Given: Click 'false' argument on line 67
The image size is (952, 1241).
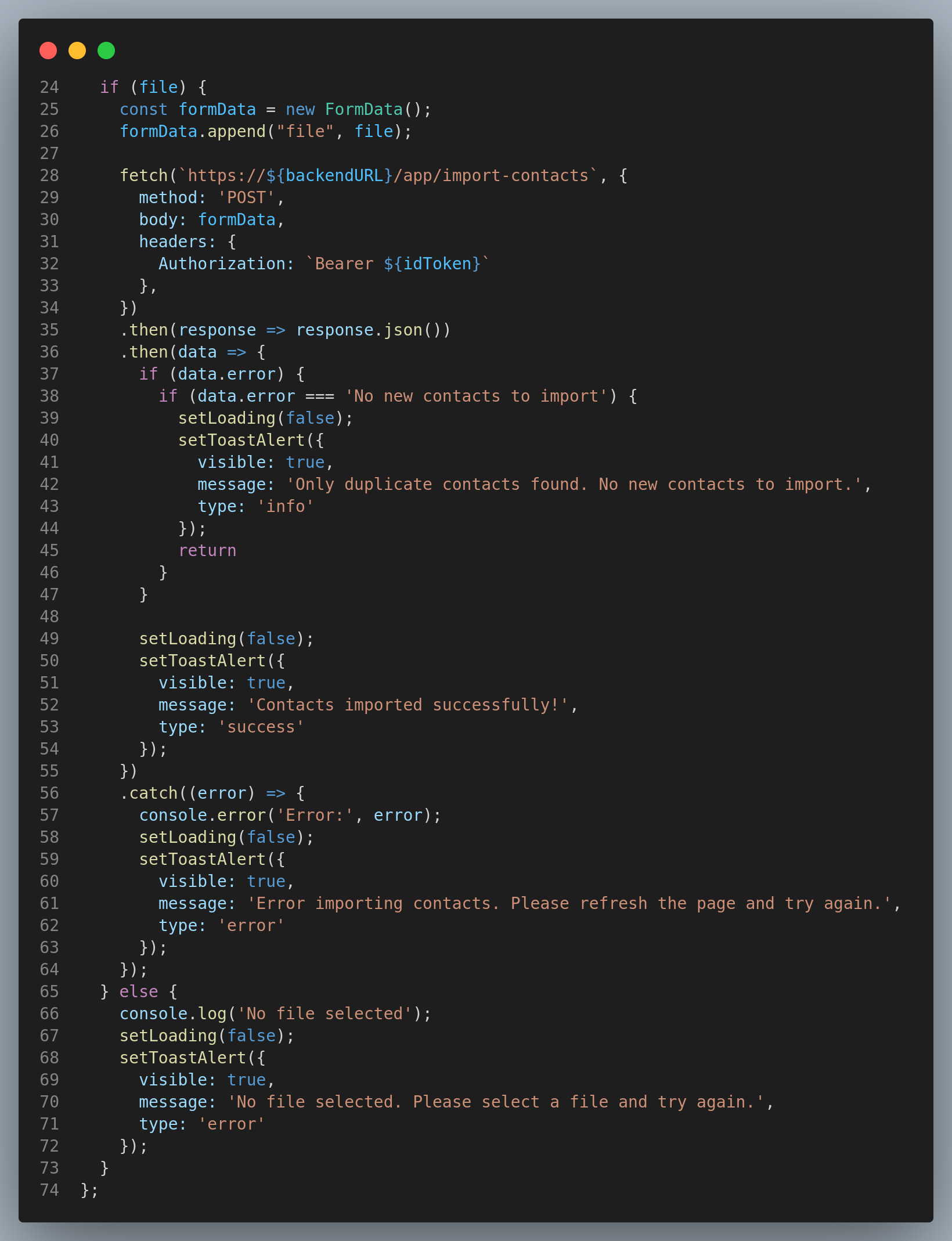Looking at the screenshot, I should point(251,1036).
